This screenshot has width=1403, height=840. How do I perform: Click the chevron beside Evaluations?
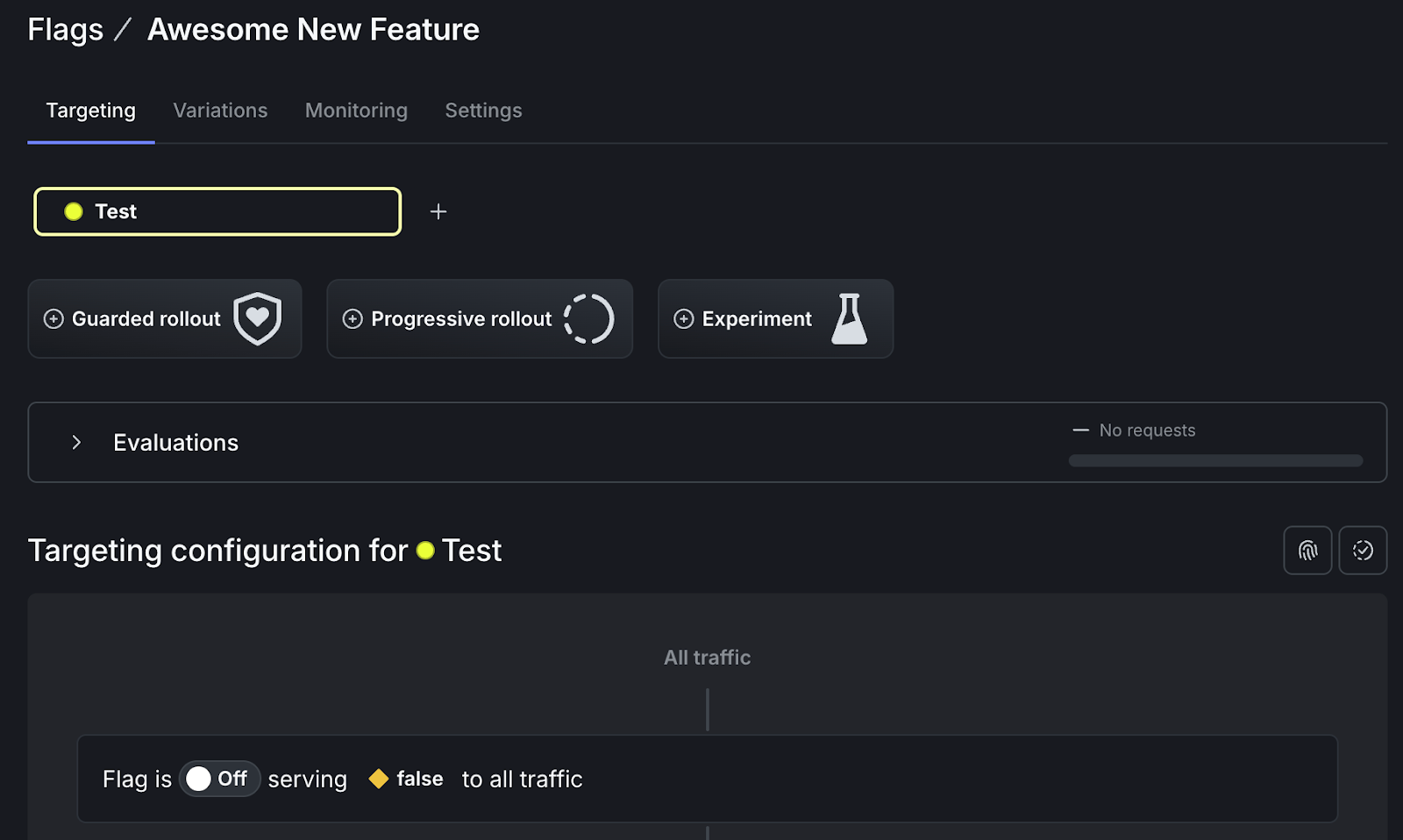tap(76, 442)
